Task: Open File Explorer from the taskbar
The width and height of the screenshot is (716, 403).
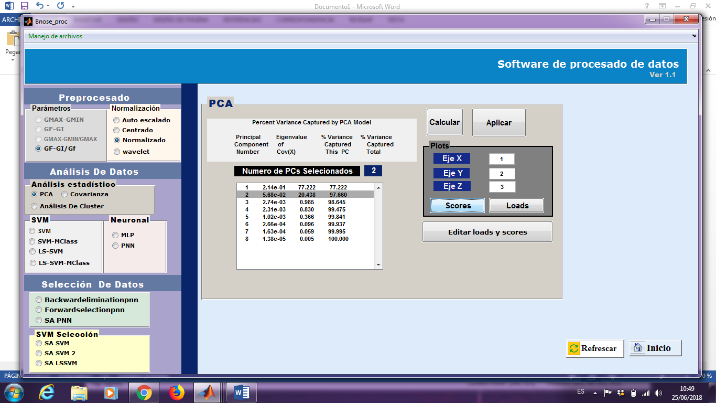Action: [79, 391]
